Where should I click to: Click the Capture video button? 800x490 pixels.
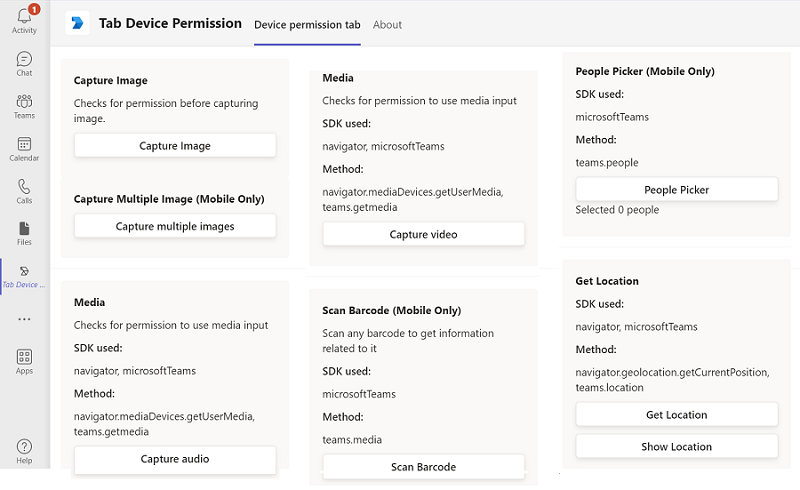(423, 234)
